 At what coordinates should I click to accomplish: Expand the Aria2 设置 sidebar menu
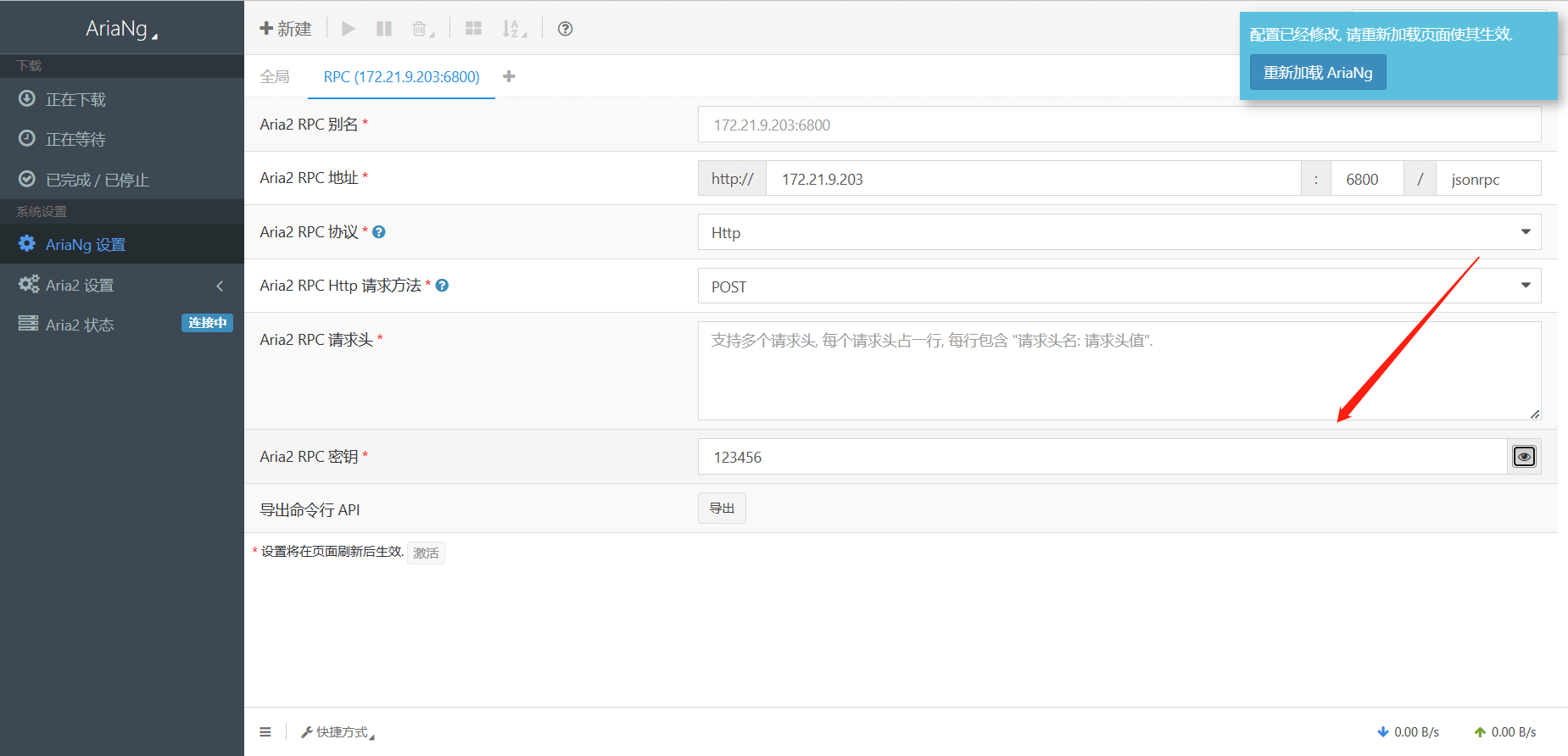[122, 286]
